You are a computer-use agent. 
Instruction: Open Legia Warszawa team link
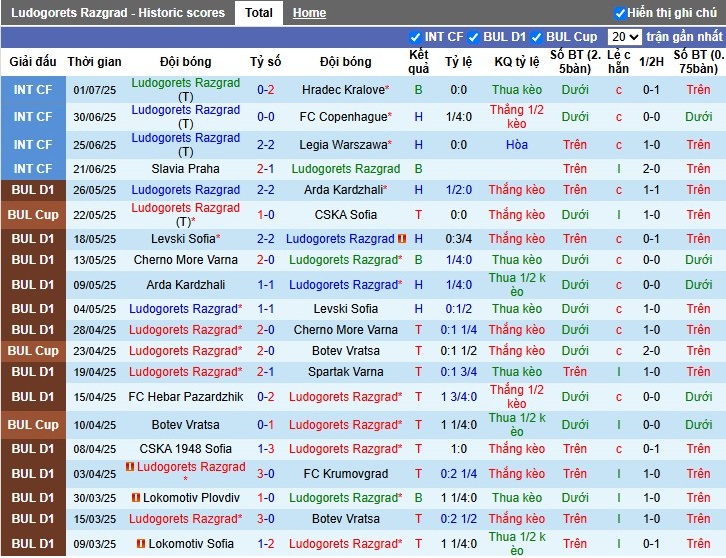coord(345,144)
